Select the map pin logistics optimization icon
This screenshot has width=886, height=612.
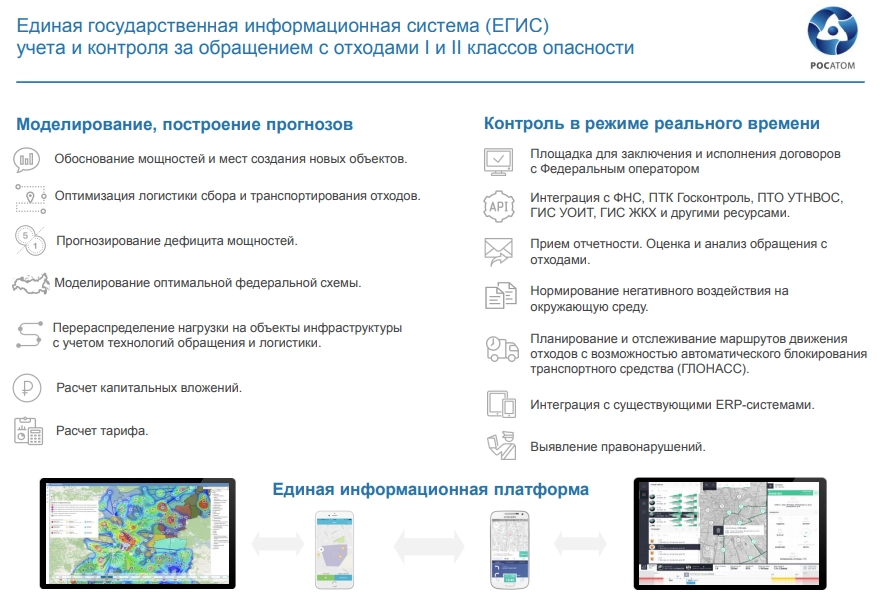tap(30, 197)
